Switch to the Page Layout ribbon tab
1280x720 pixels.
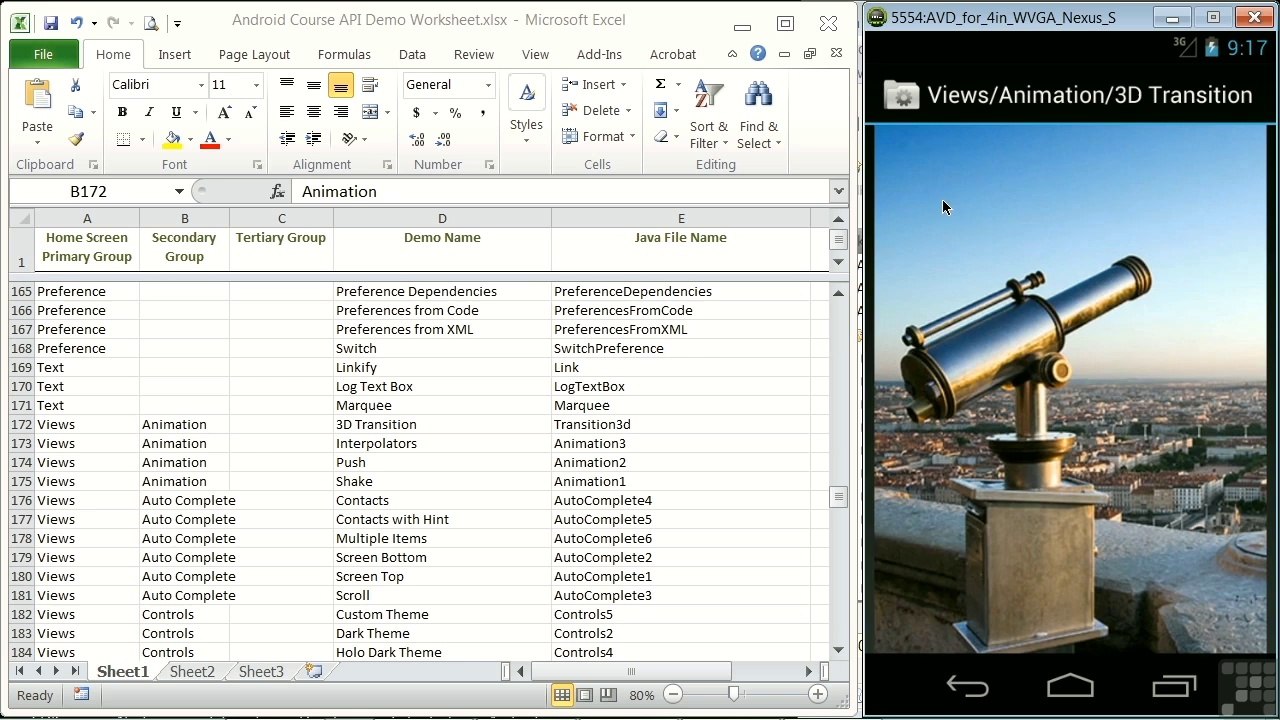point(254,54)
